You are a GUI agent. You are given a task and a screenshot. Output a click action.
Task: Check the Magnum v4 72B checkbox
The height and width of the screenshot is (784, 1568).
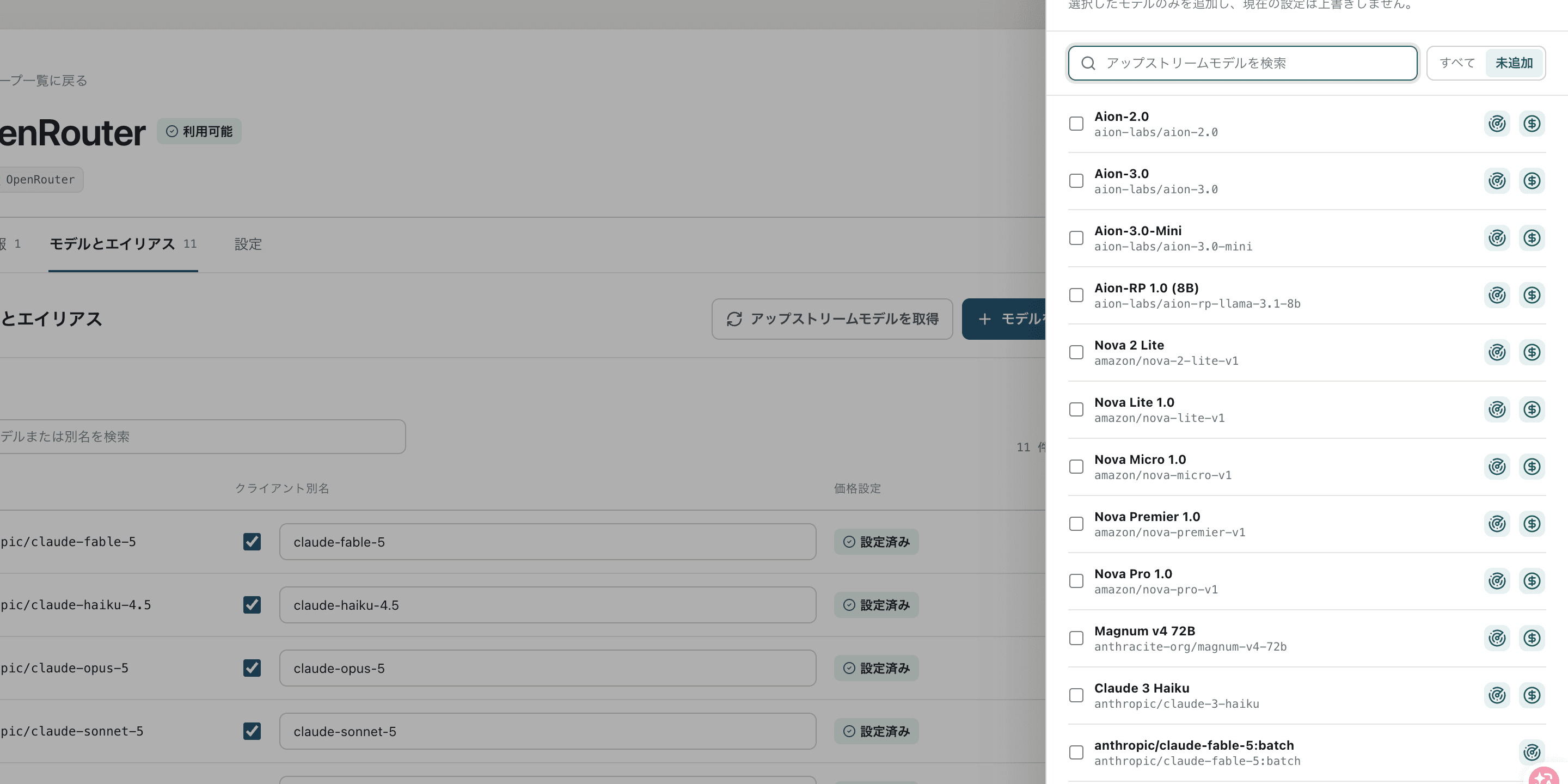[x=1076, y=639]
